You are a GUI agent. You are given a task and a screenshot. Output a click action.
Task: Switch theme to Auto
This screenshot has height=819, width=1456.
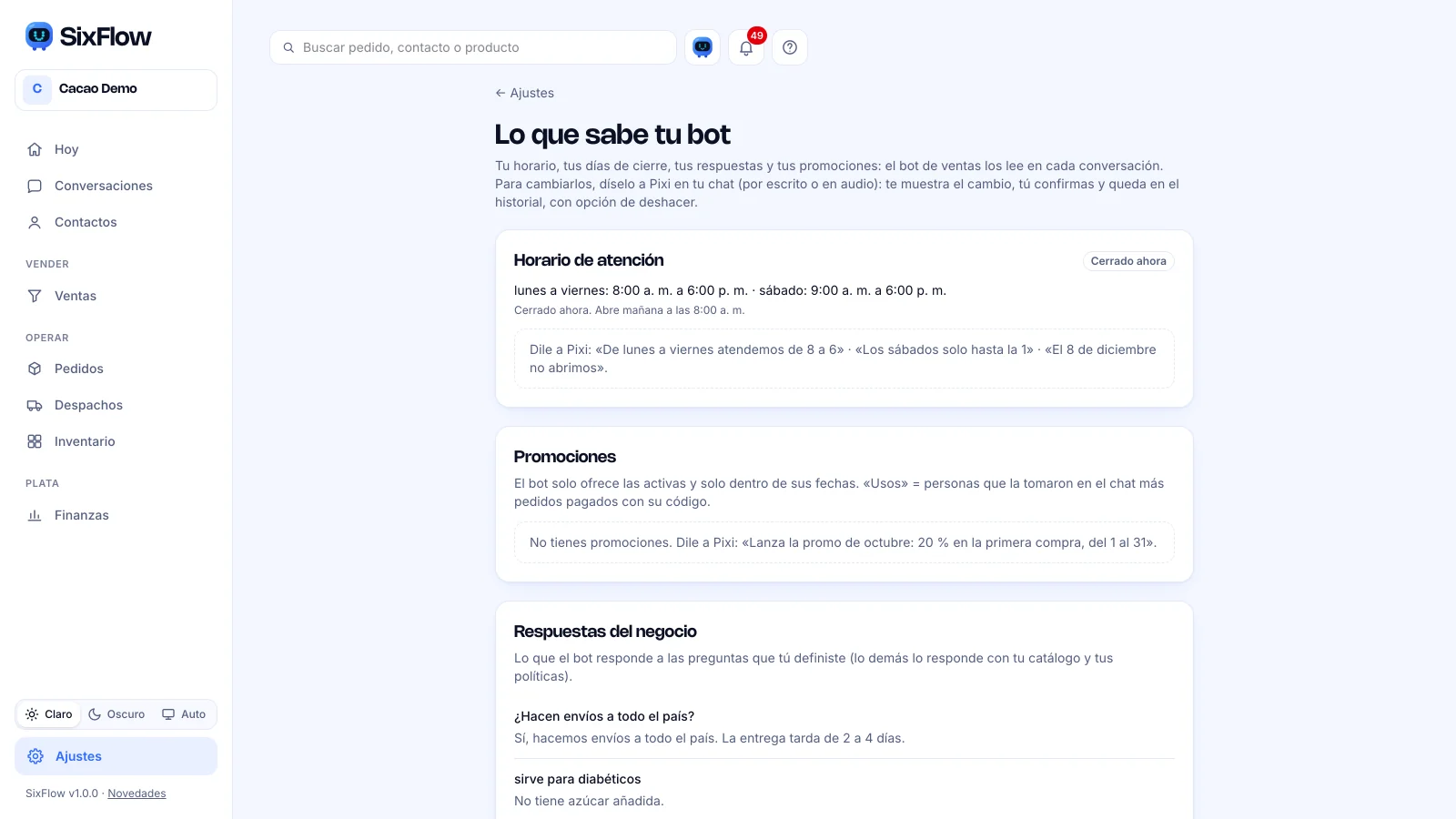pyautogui.click(x=184, y=714)
